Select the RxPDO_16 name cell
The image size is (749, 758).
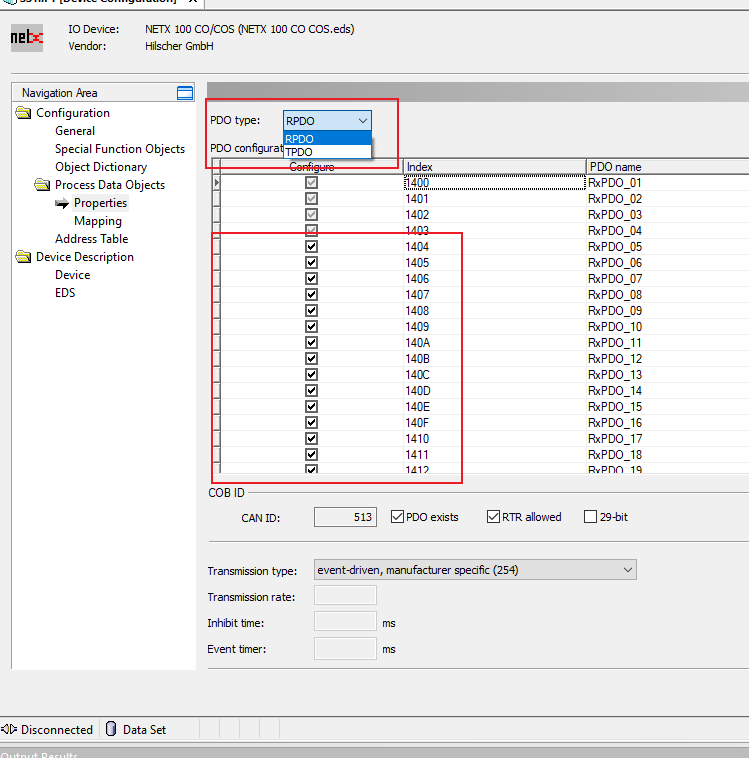(667, 423)
